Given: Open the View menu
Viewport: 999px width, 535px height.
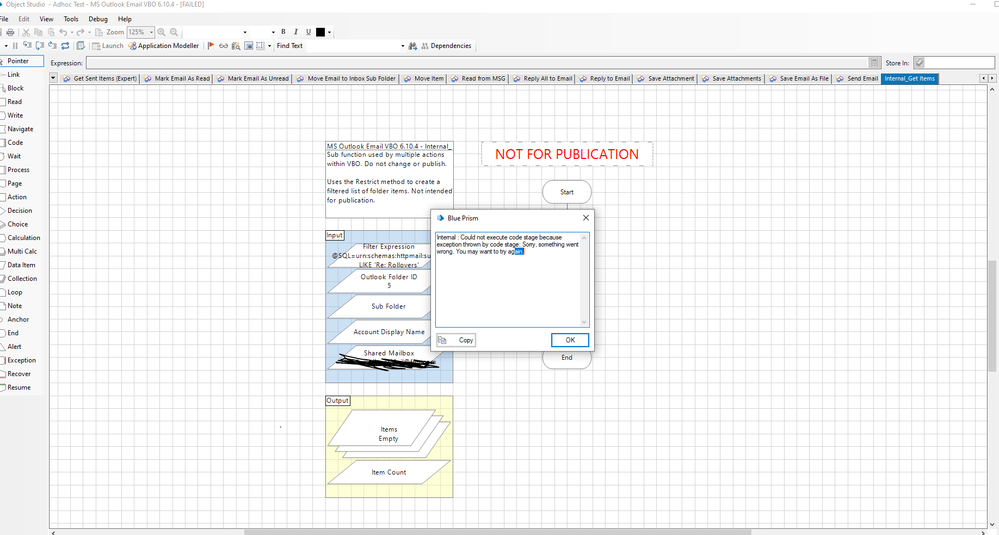Looking at the screenshot, I should tap(46, 19).
